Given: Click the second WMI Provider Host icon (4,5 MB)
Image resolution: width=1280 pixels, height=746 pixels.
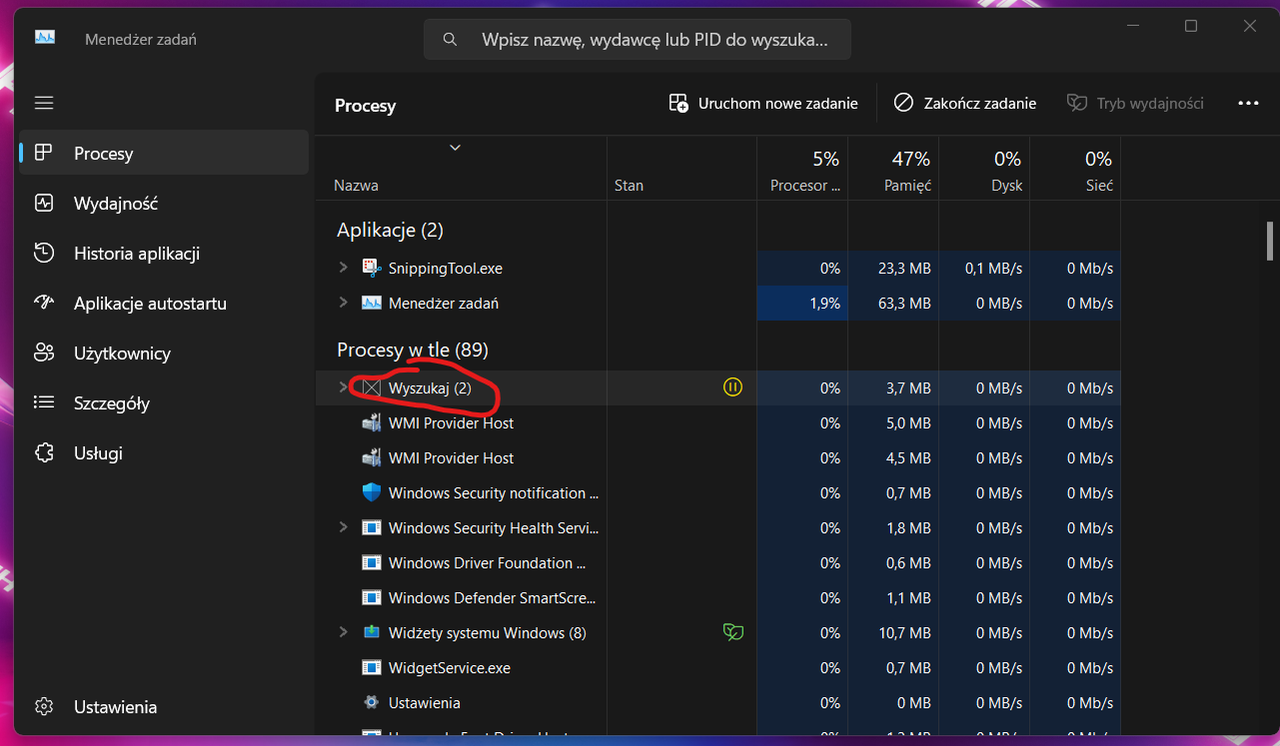Looking at the screenshot, I should [x=372, y=458].
